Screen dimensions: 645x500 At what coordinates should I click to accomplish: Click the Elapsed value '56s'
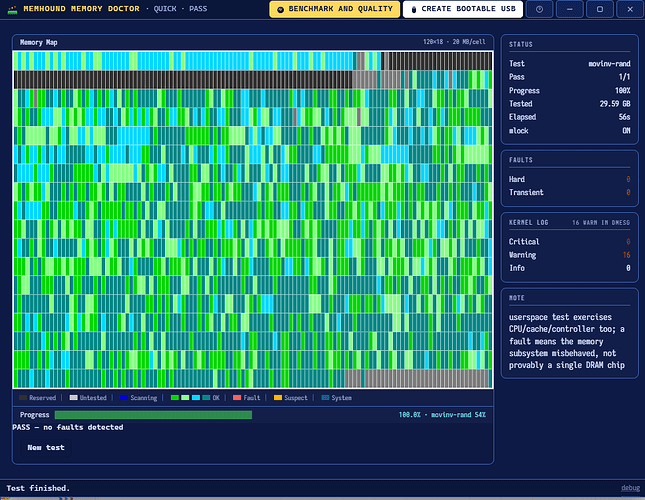tap(624, 117)
